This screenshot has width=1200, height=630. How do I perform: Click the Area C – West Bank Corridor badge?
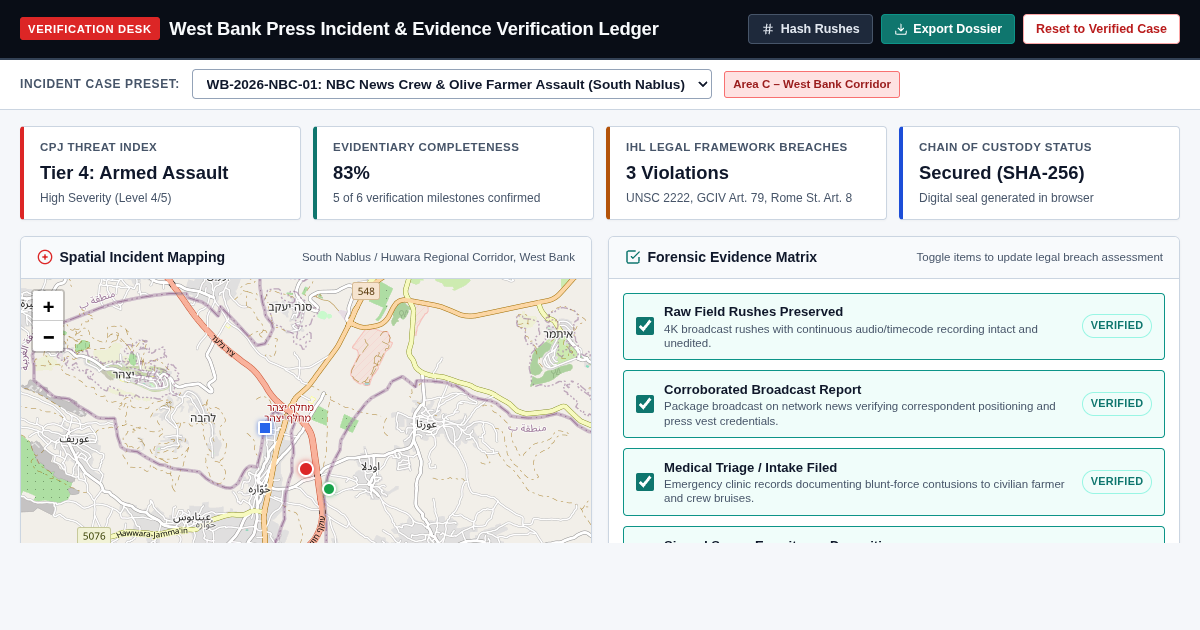812,84
